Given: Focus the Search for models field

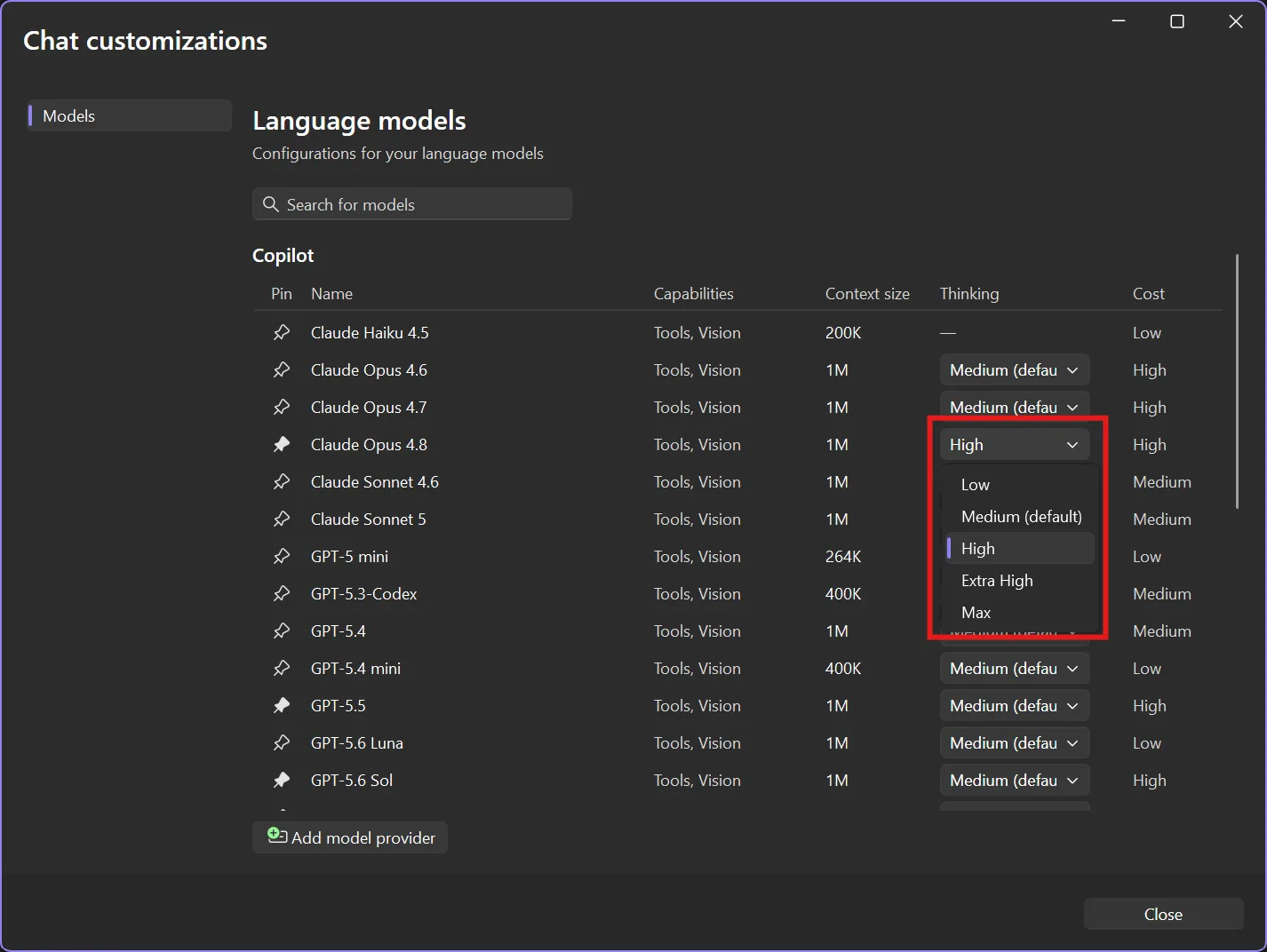Looking at the screenshot, I should coord(412,204).
